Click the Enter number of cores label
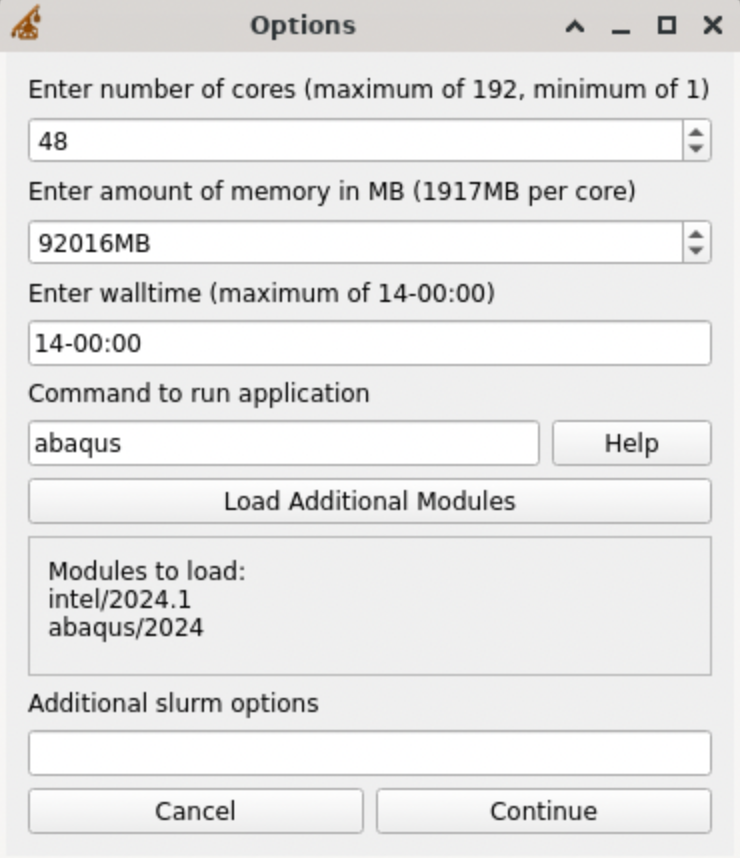Screen dimensions: 740x858 (x=369, y=89)
